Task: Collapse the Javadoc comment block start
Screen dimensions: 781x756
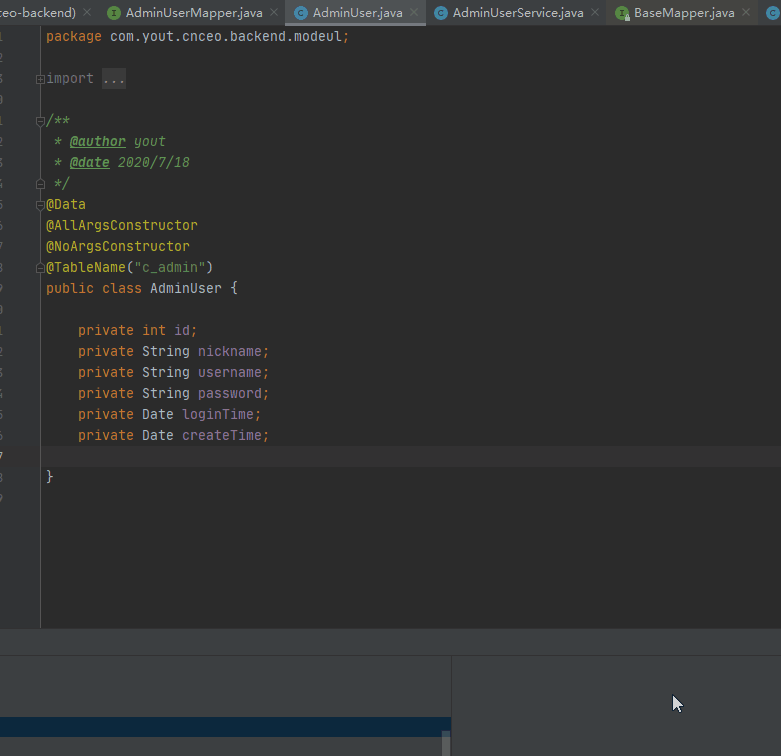Action: point(40,121)
